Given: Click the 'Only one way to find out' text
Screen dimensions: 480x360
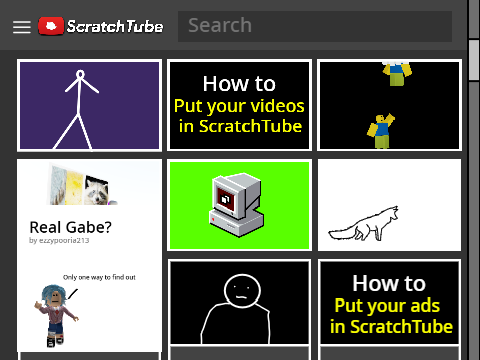Looking at the screenshot, I should (x=99, y=277).
